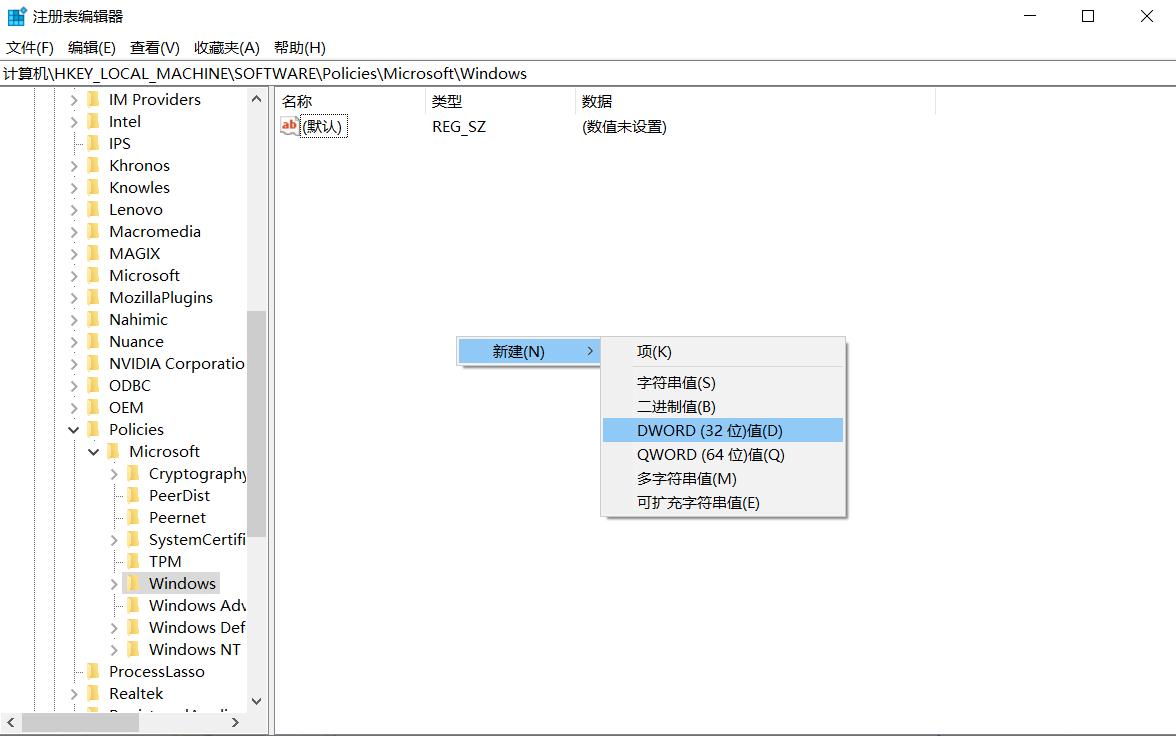
Task: Click the Registry Editor icon in the title bar
Action: 15,15
